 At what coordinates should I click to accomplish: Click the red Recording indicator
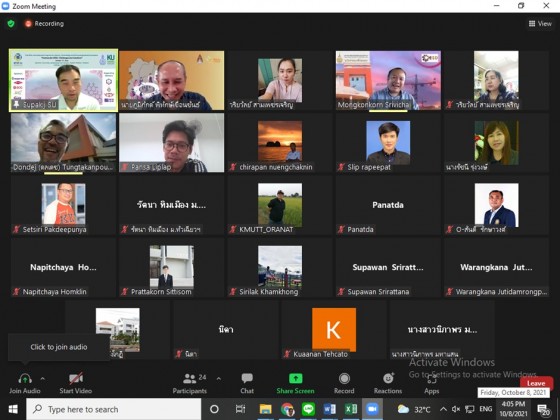pyautogui.click(x=44, y=24)
